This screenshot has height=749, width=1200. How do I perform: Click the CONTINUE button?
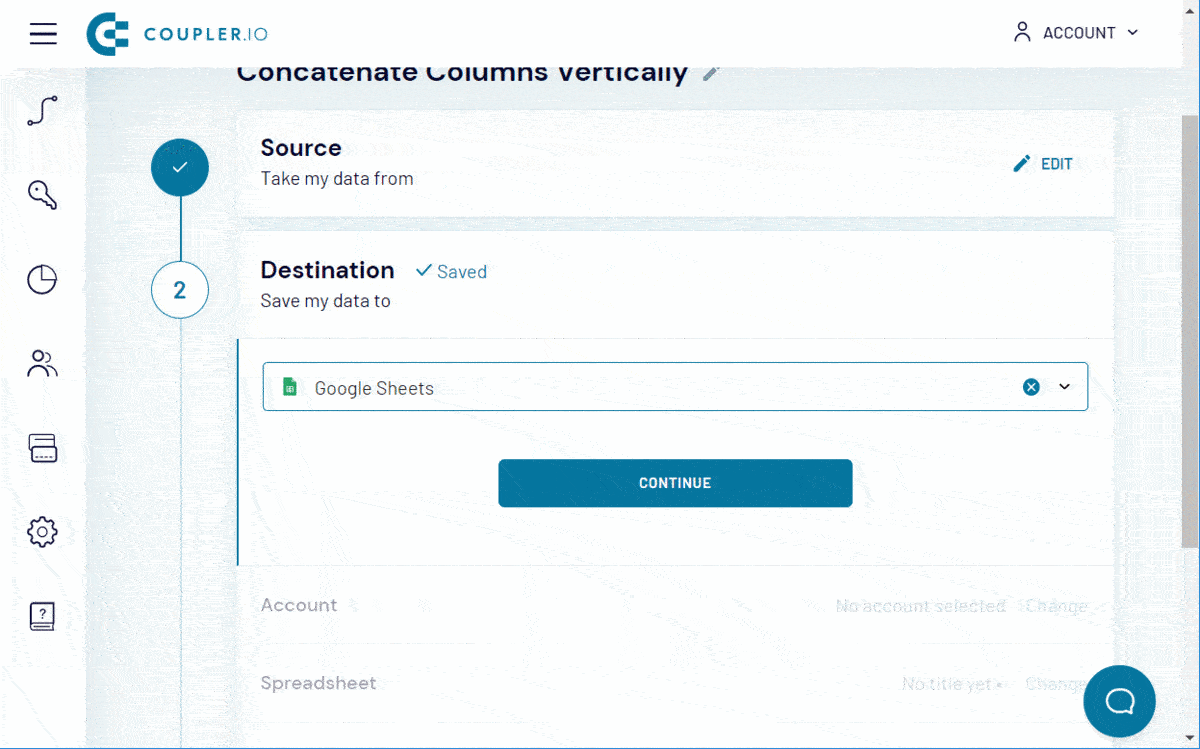click(x=675, y=483)
